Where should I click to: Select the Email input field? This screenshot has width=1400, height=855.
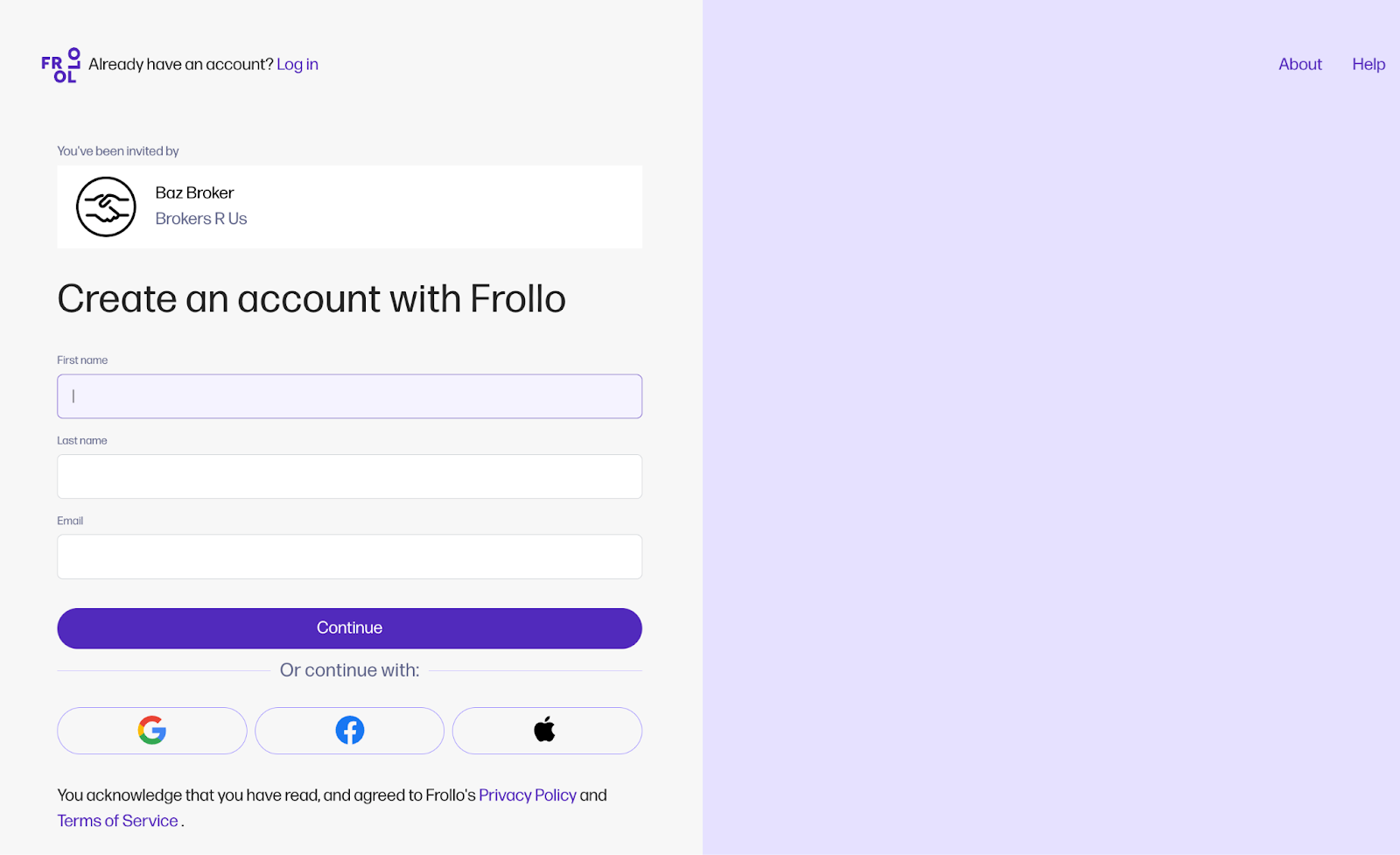(x=350, y=557)
